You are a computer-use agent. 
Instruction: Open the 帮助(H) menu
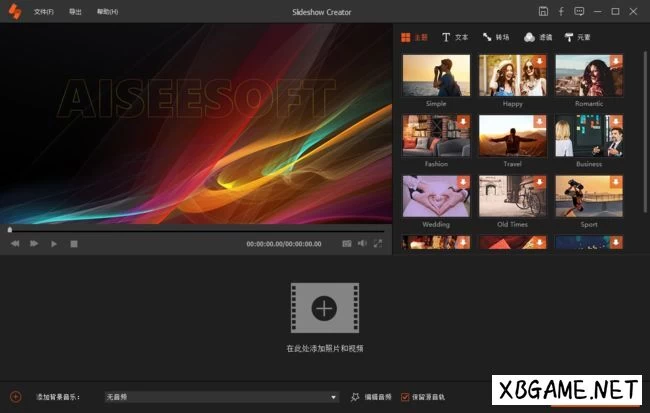[x=107, y=11]
